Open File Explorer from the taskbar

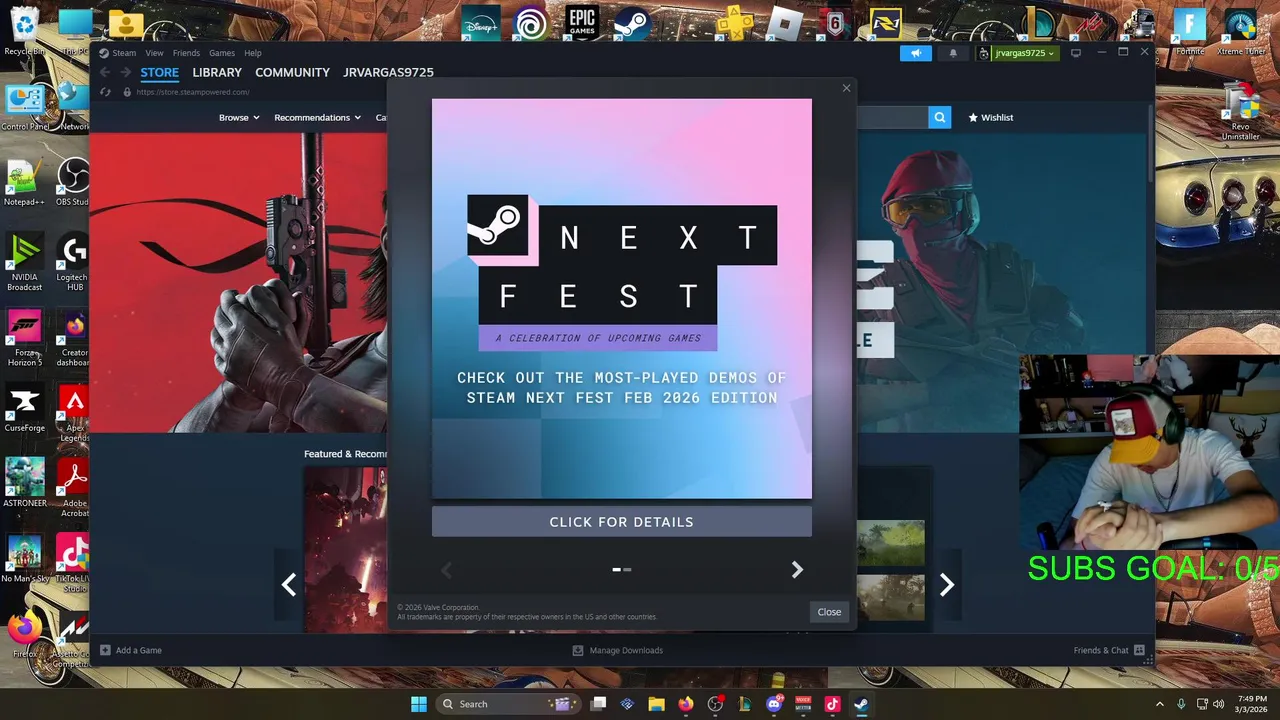[x=656, y=704]
